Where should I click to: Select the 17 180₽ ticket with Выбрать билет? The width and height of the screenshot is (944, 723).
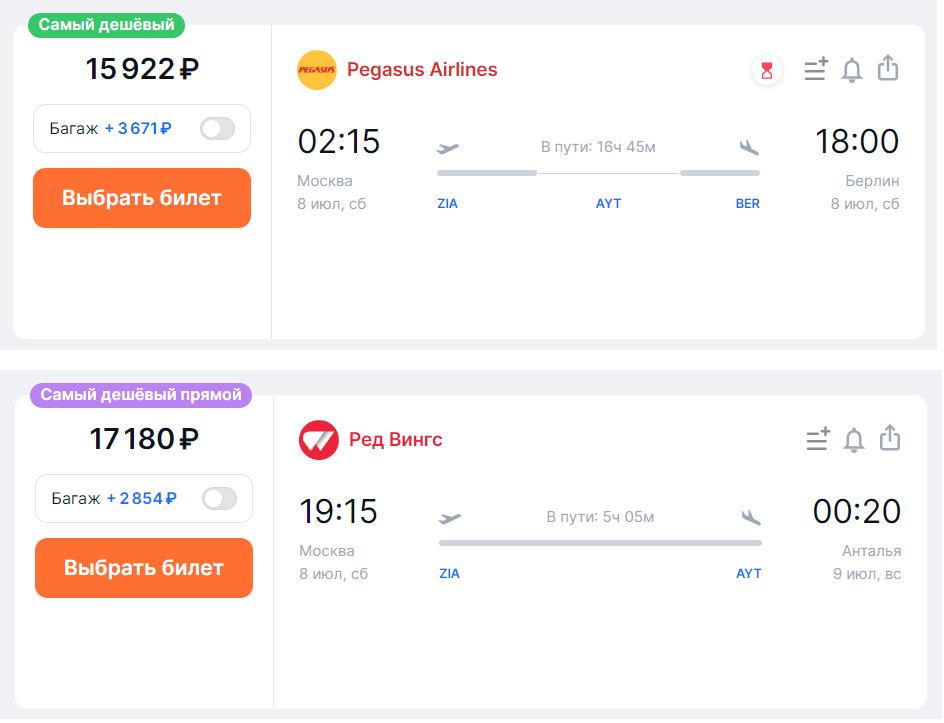click(x=144, y=568)
